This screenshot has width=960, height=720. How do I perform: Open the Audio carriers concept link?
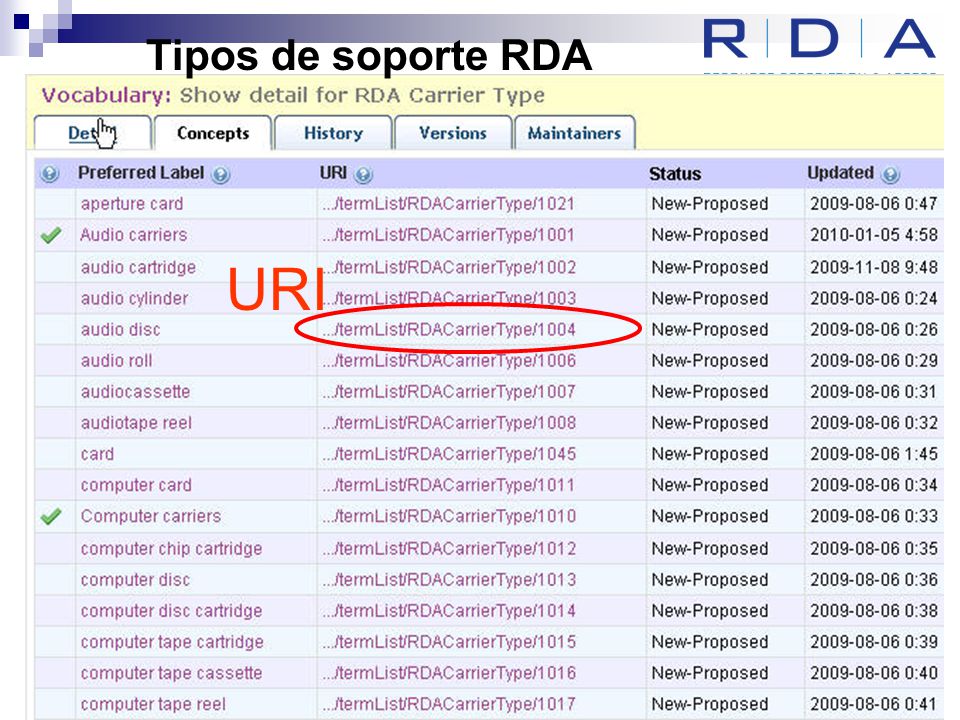coord(133,235)
